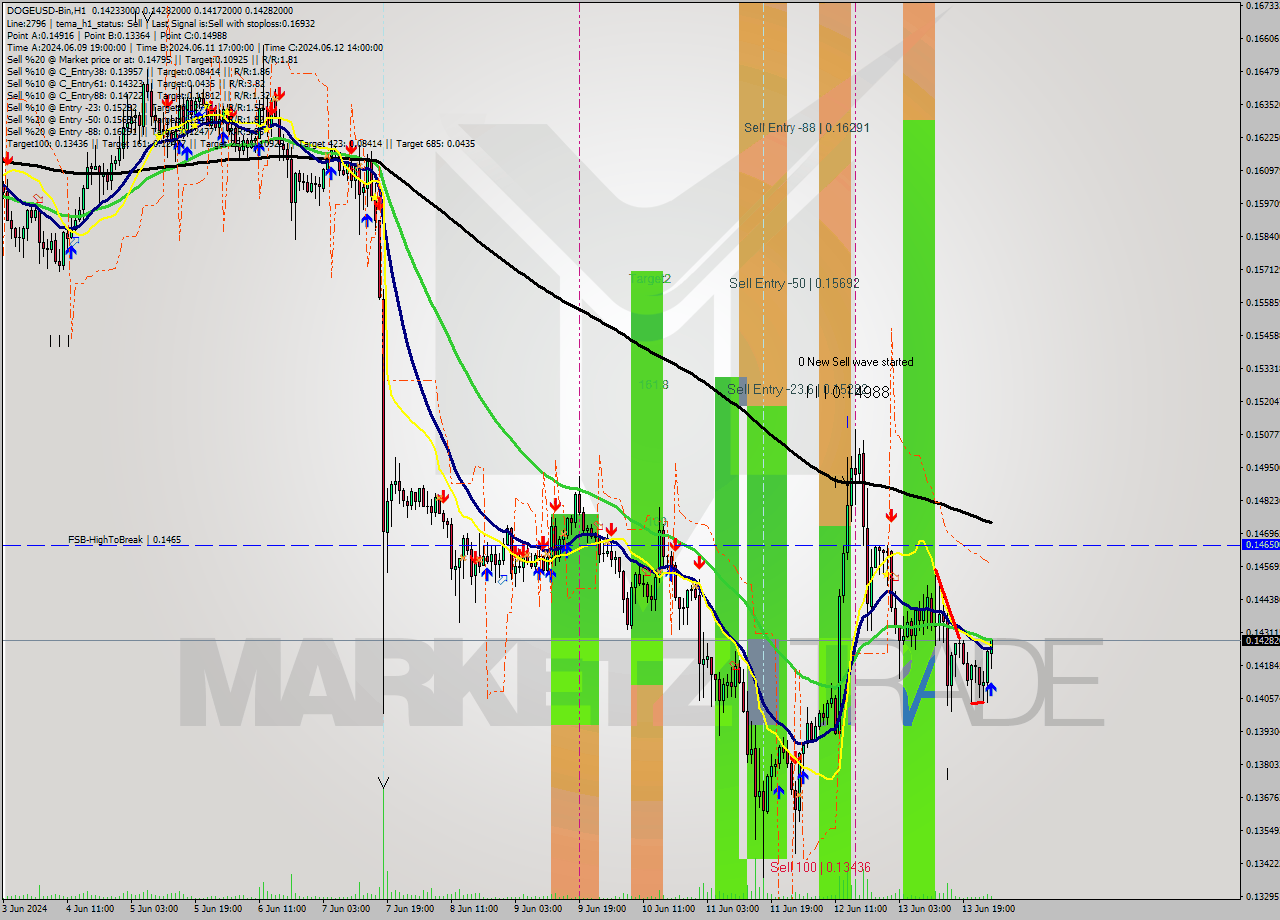This screenshot has width=1280, height=920.
Task: Click the '4 Jun 11:00' time label
Action: (89, 909)
